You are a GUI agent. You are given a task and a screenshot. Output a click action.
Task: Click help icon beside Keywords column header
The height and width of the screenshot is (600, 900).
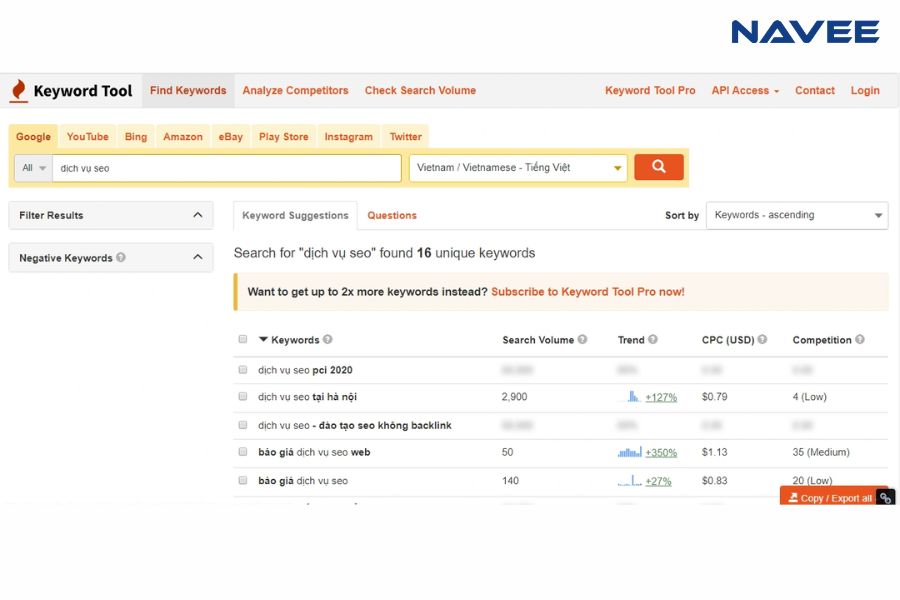click(x=327, y=339)
